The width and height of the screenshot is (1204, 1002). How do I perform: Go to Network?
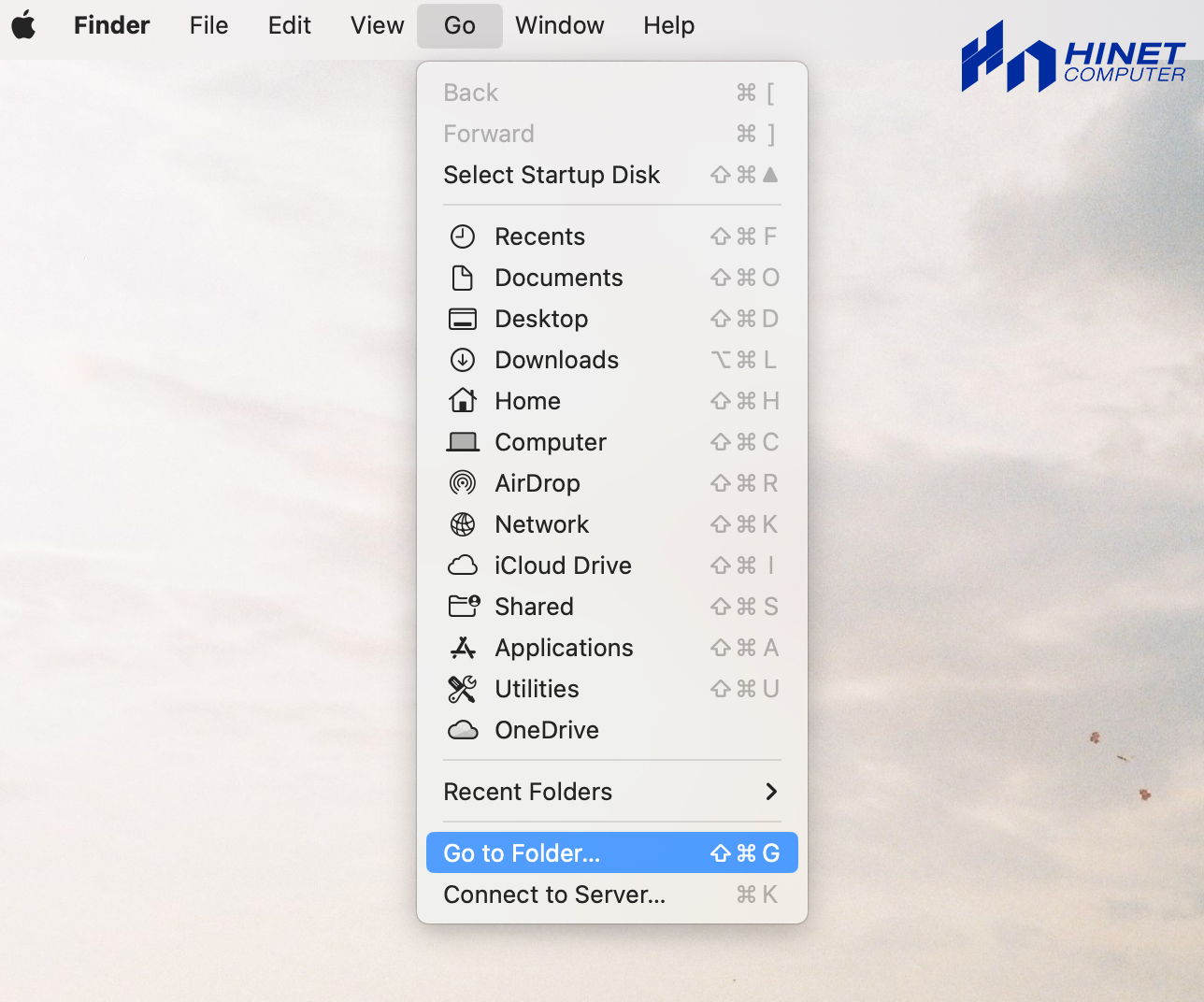click(x=612, y=524)
